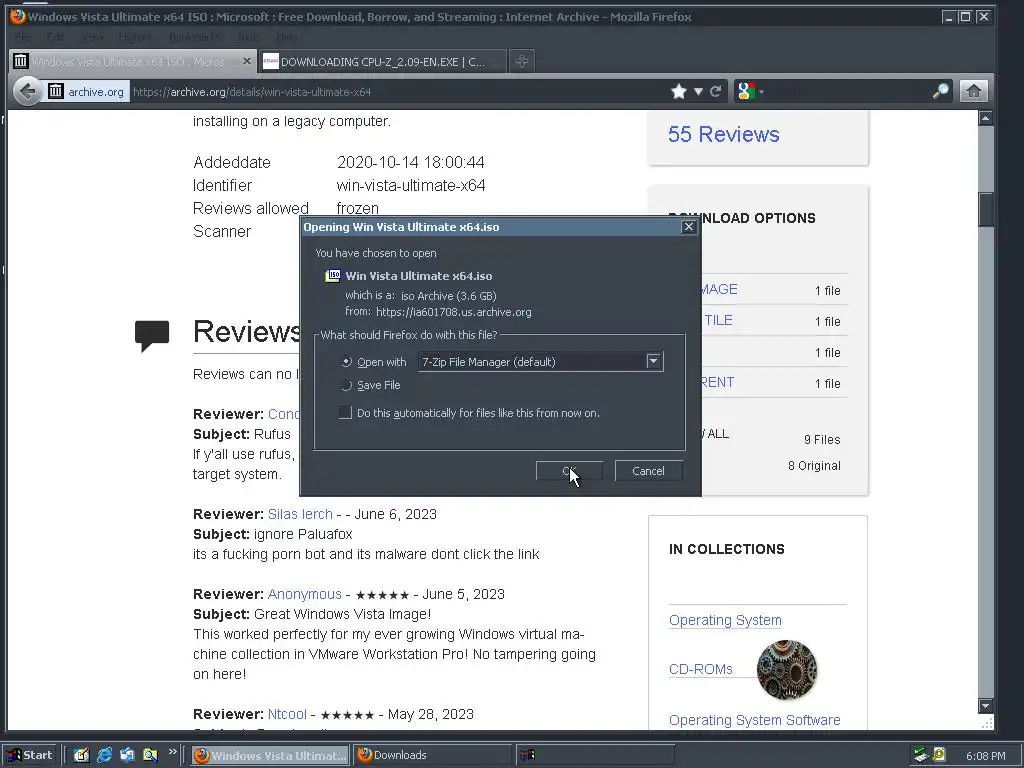
Task: Click the search quick launch icon
Action: (150, 755)
